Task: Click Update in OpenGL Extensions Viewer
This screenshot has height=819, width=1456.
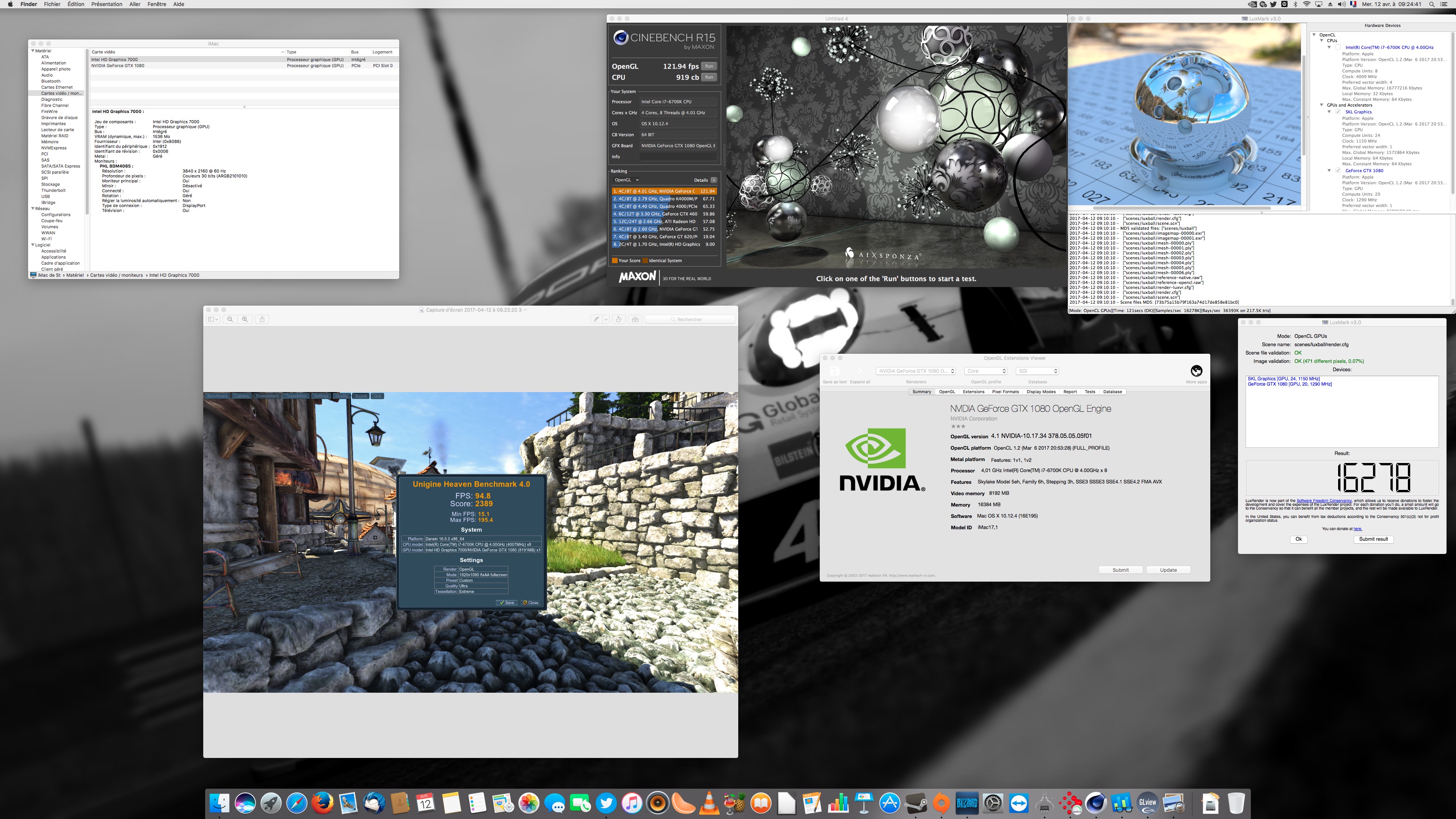Action: pos(1168,570)
